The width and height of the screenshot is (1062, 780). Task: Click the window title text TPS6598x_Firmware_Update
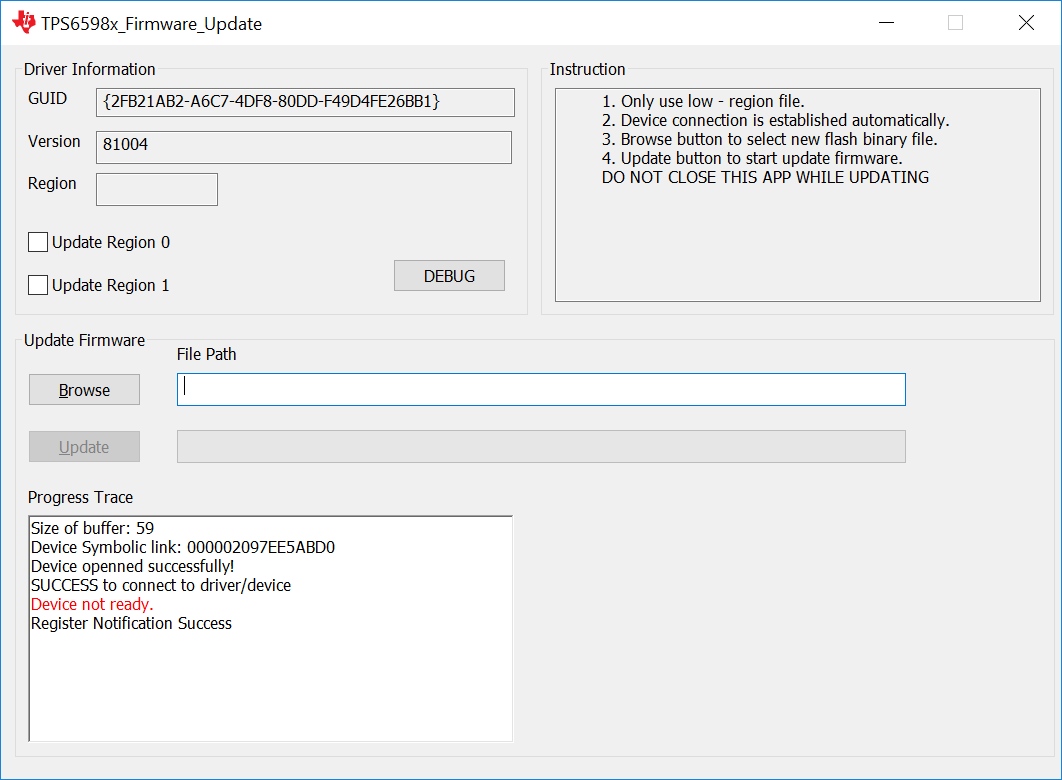[x=152, y=24]
